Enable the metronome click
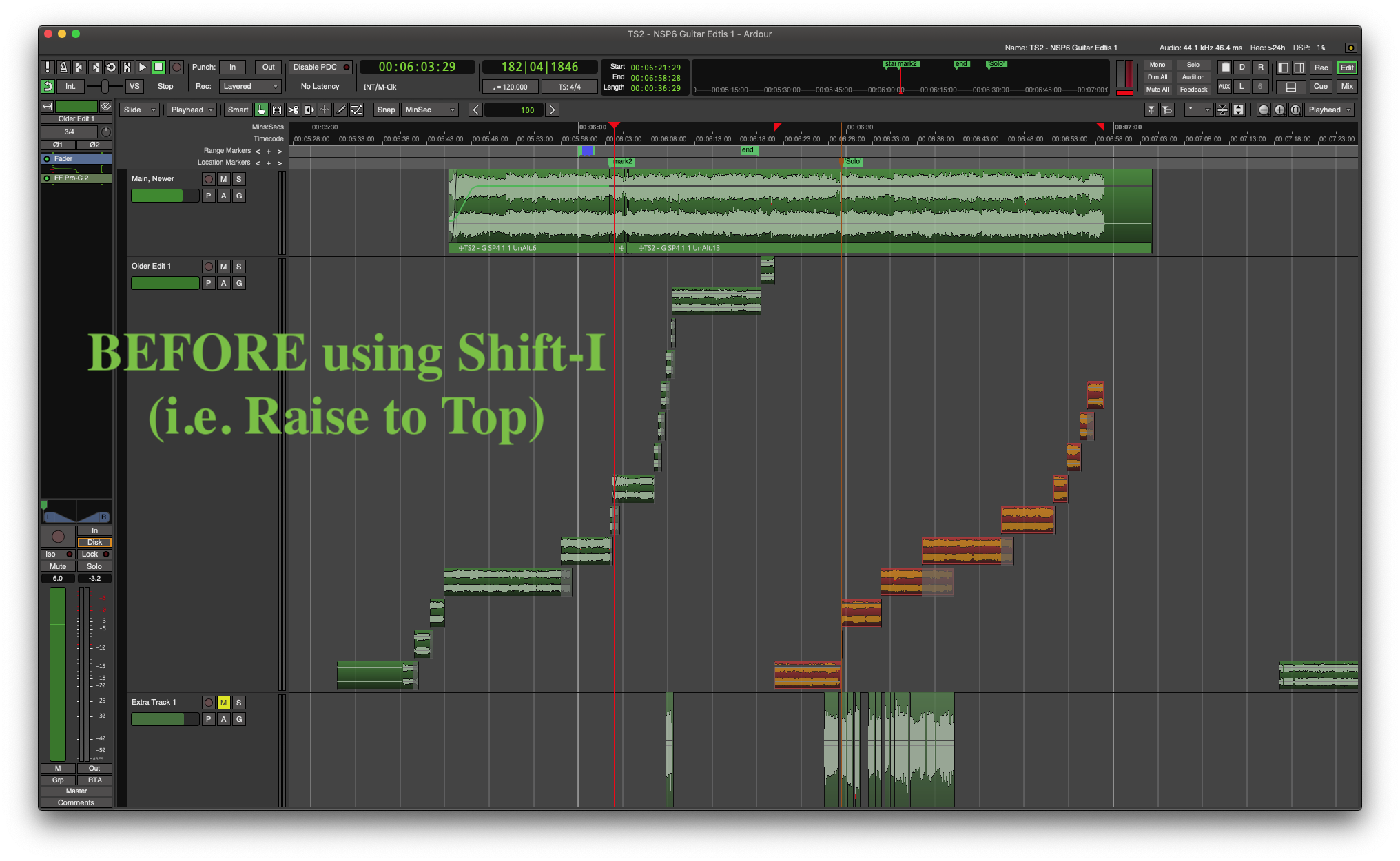 (63, 68)
